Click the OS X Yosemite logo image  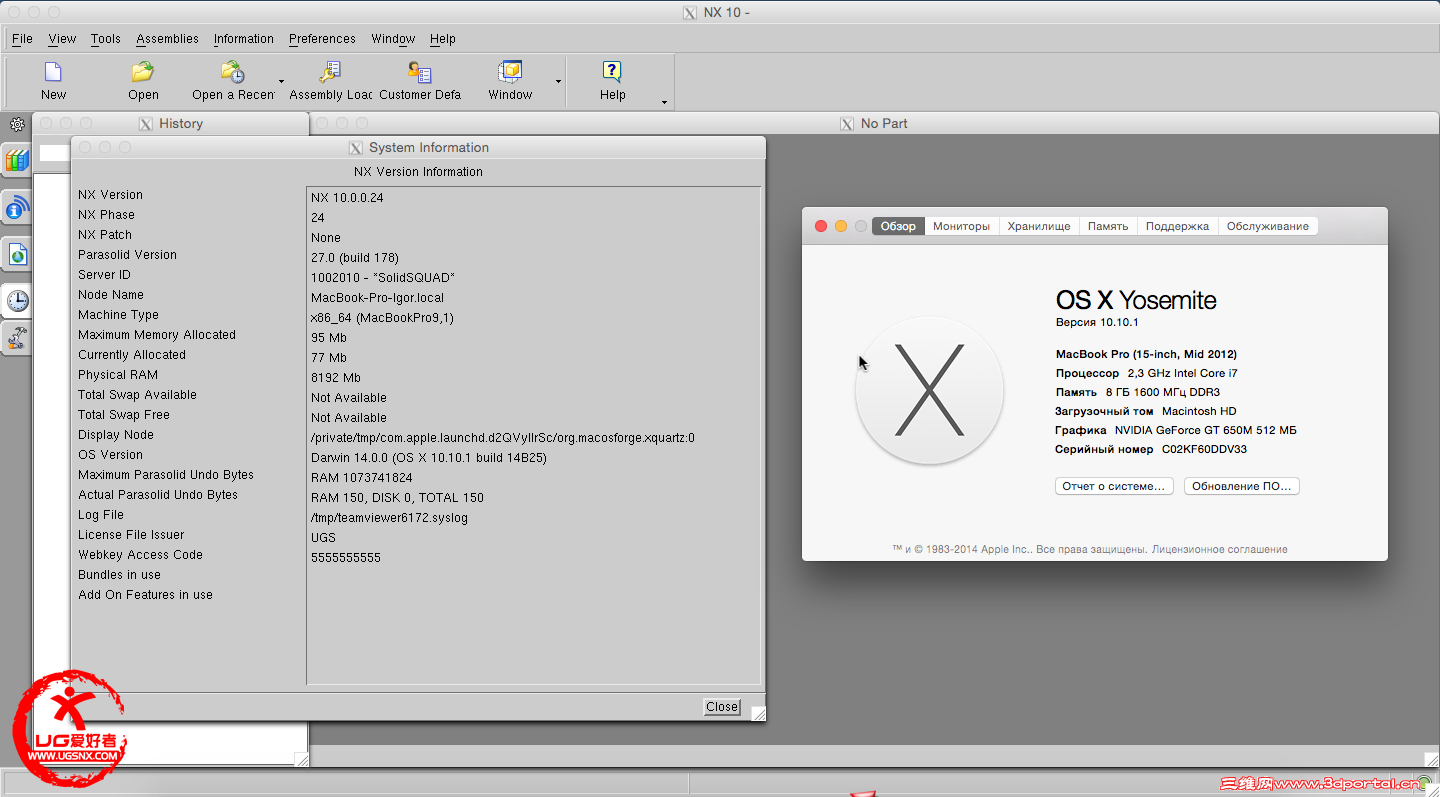point(929,390)
